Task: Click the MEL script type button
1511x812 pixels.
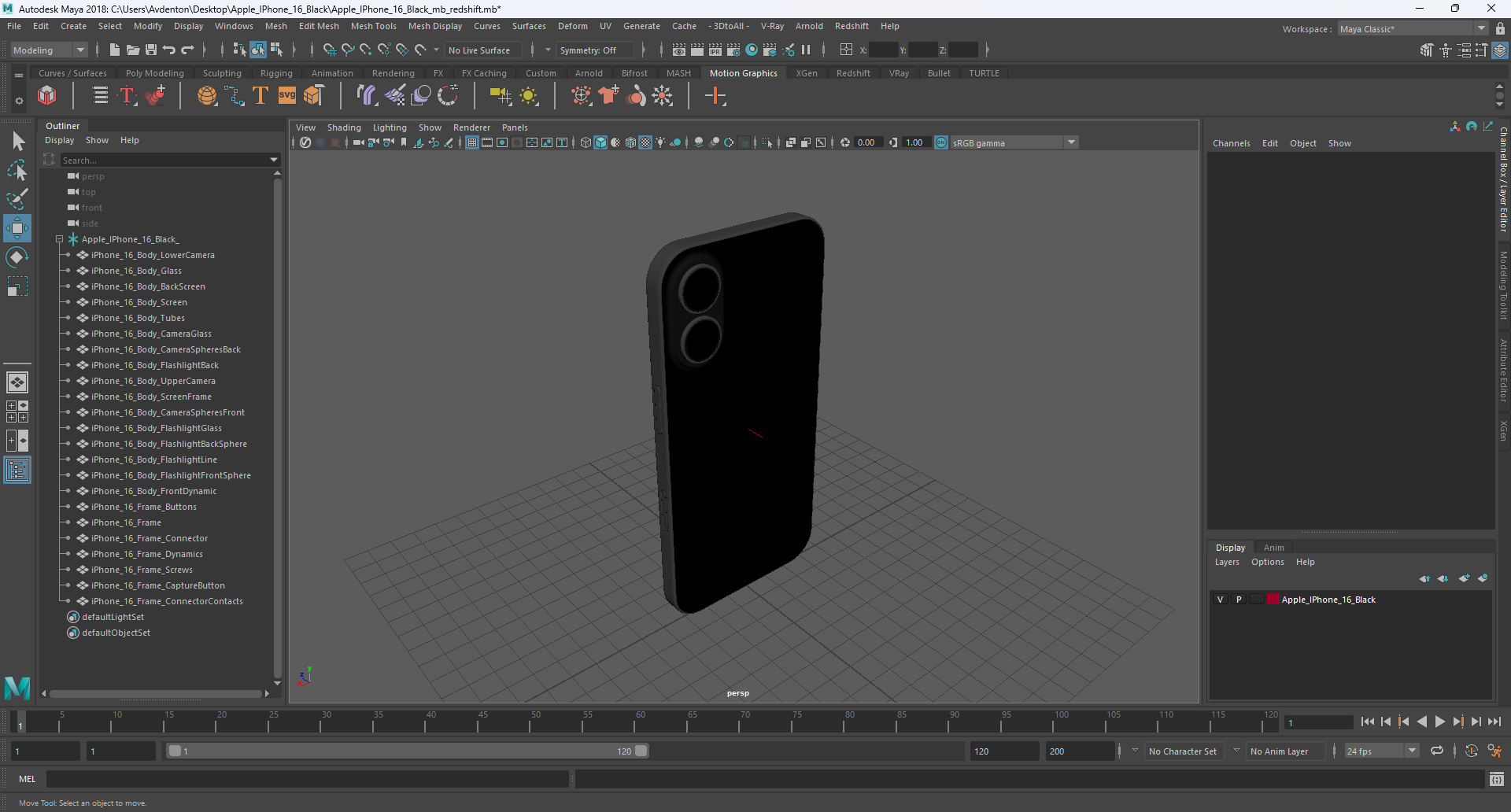Action: point(28,779)
